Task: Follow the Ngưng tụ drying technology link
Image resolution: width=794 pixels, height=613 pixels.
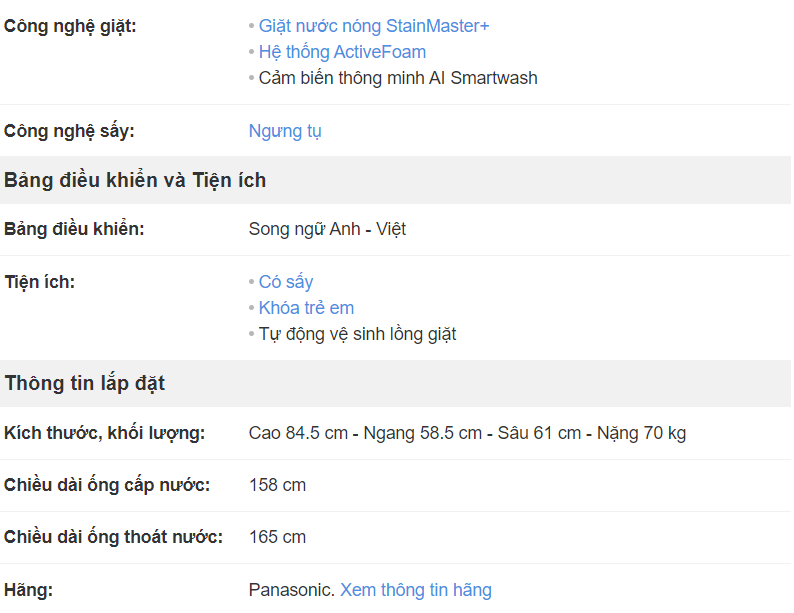Action: pos(285,131)
